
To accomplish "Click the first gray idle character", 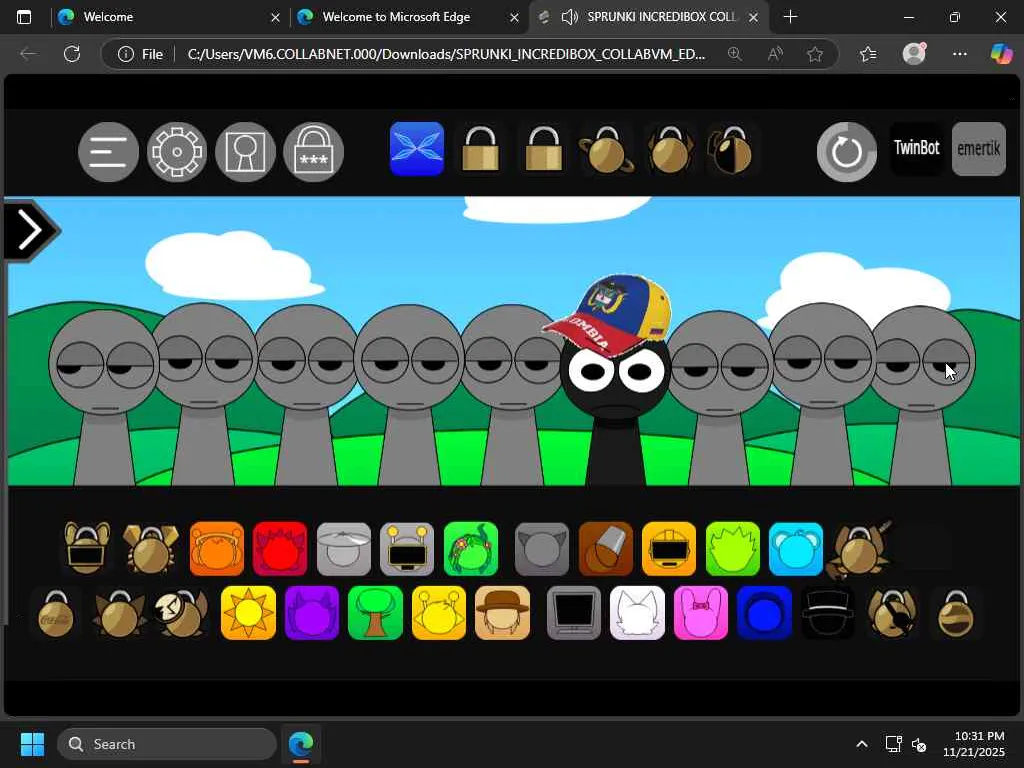I will [x=104, y=398].
